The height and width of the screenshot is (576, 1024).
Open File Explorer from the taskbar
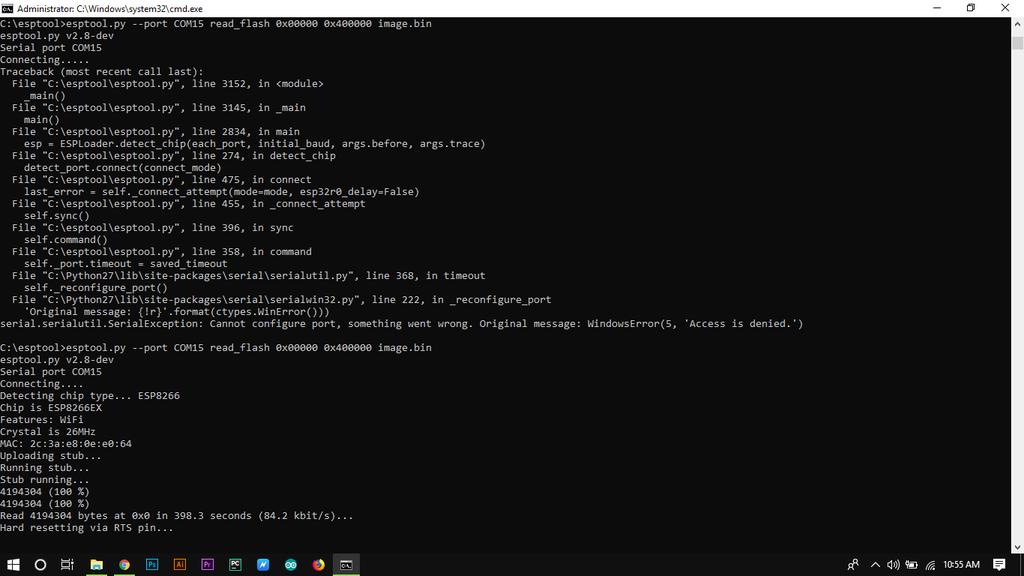96,564
